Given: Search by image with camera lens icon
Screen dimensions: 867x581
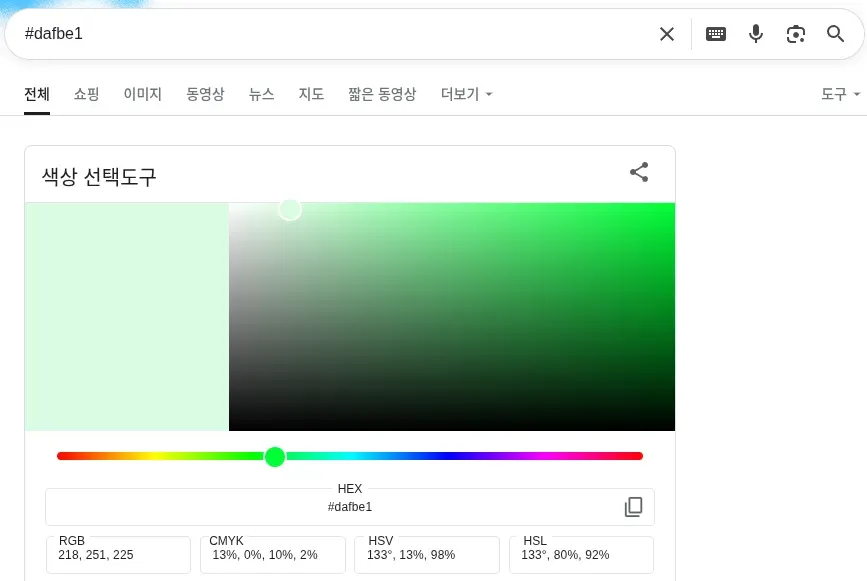Looking at the screenshot, I should click(x=796, y=34).
